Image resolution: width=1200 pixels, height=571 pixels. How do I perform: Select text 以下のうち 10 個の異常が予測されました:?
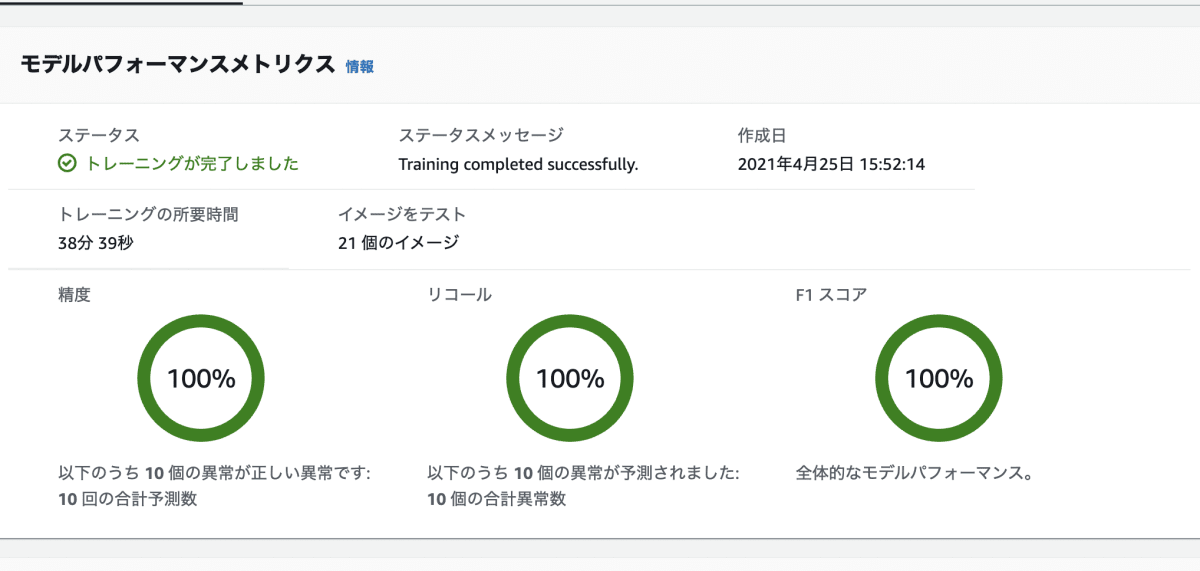[x=583, y=472]
